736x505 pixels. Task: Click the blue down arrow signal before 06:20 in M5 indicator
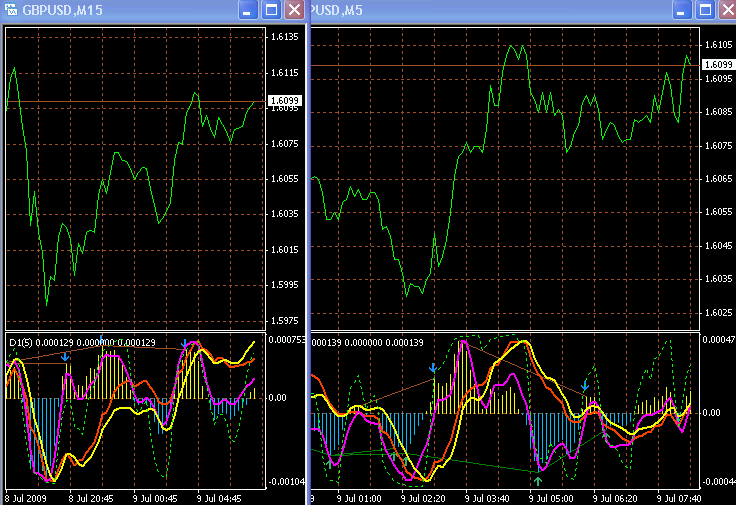(x=585, y=386)
